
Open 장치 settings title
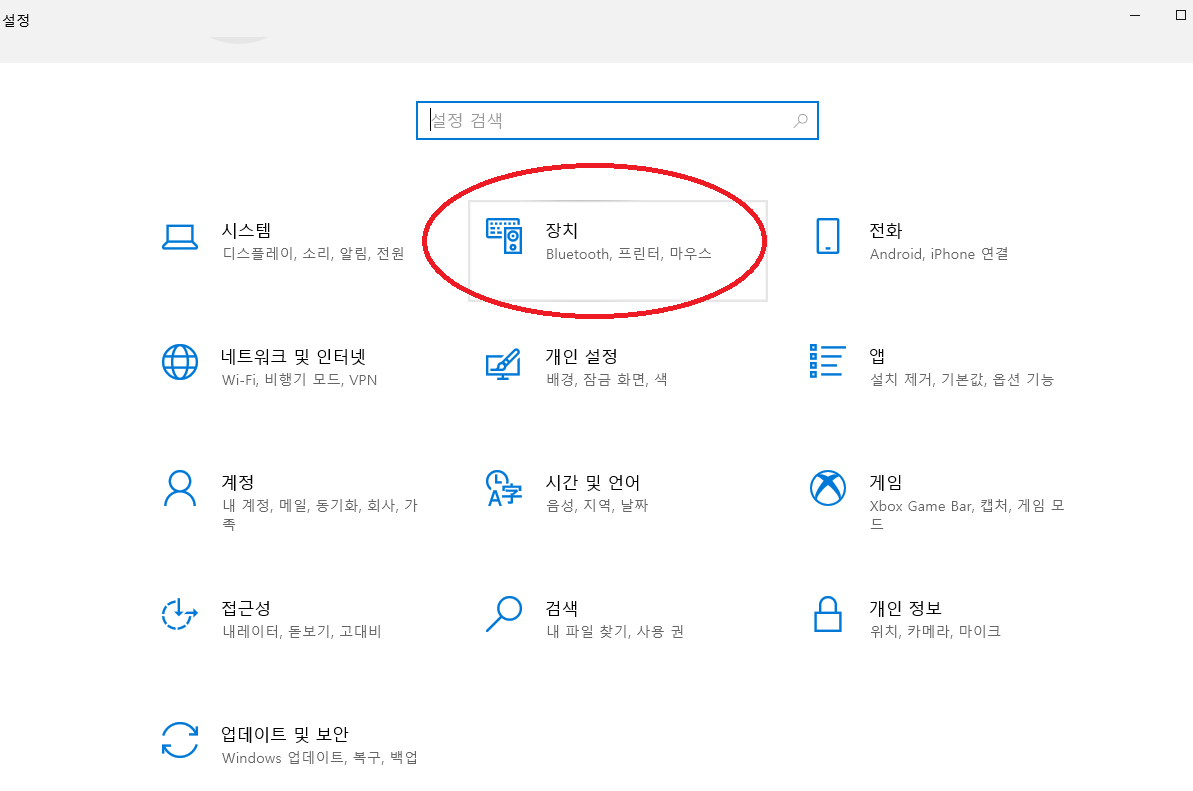562,230
